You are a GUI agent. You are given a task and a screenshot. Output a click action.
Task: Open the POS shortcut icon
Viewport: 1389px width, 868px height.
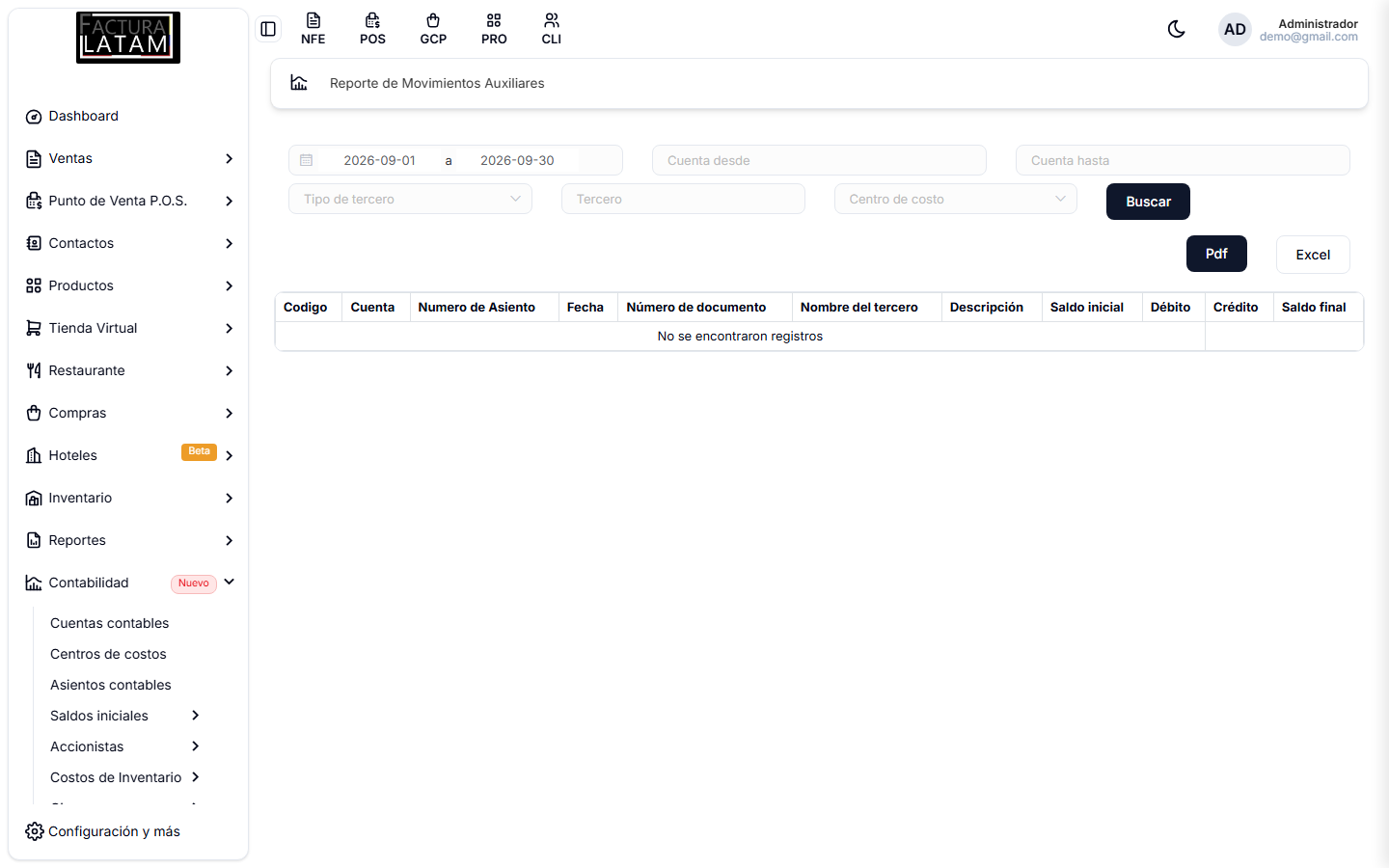click(x=372, y=29)
